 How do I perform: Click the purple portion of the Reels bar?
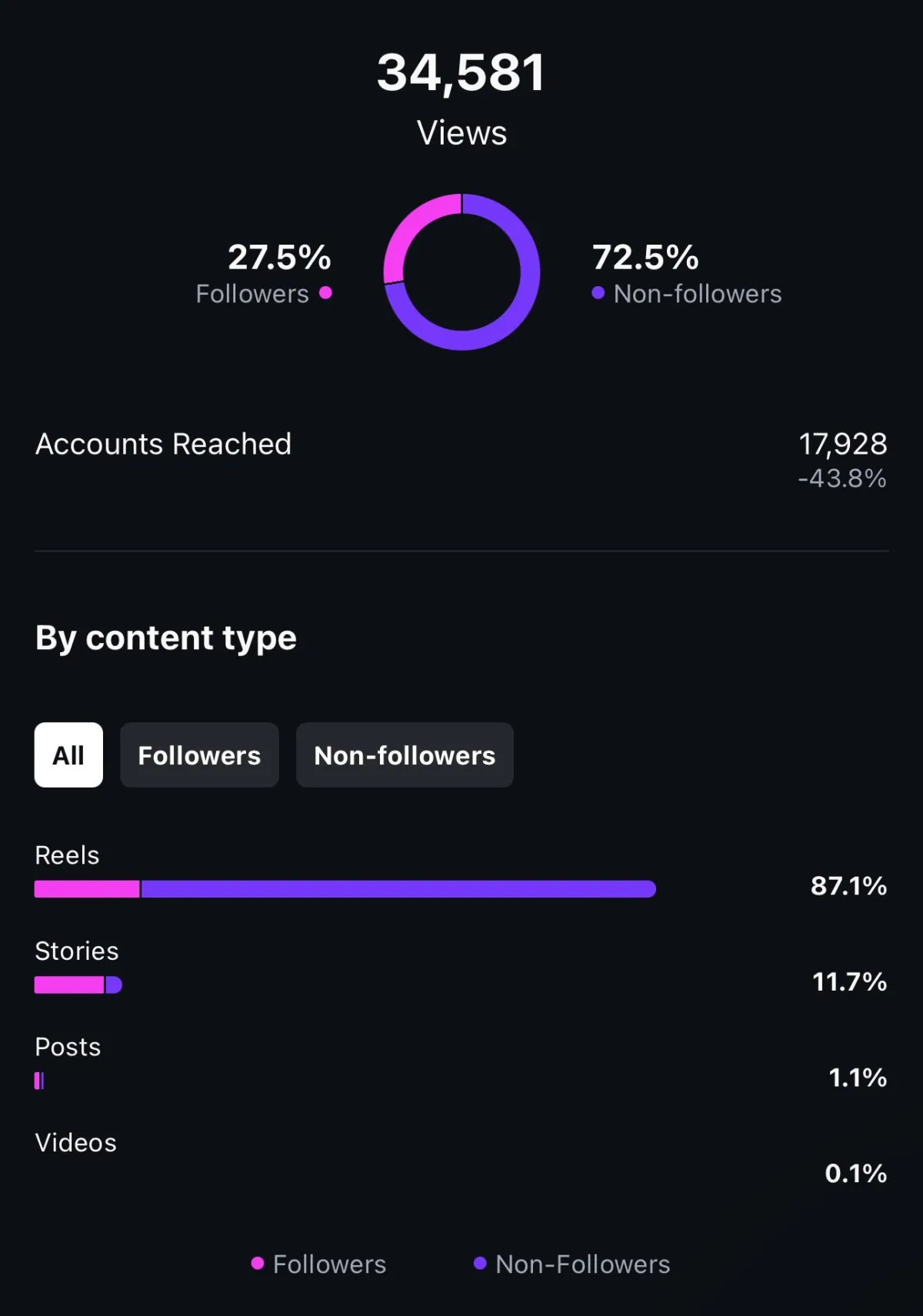pyautogui.click(x=398, y=889)
